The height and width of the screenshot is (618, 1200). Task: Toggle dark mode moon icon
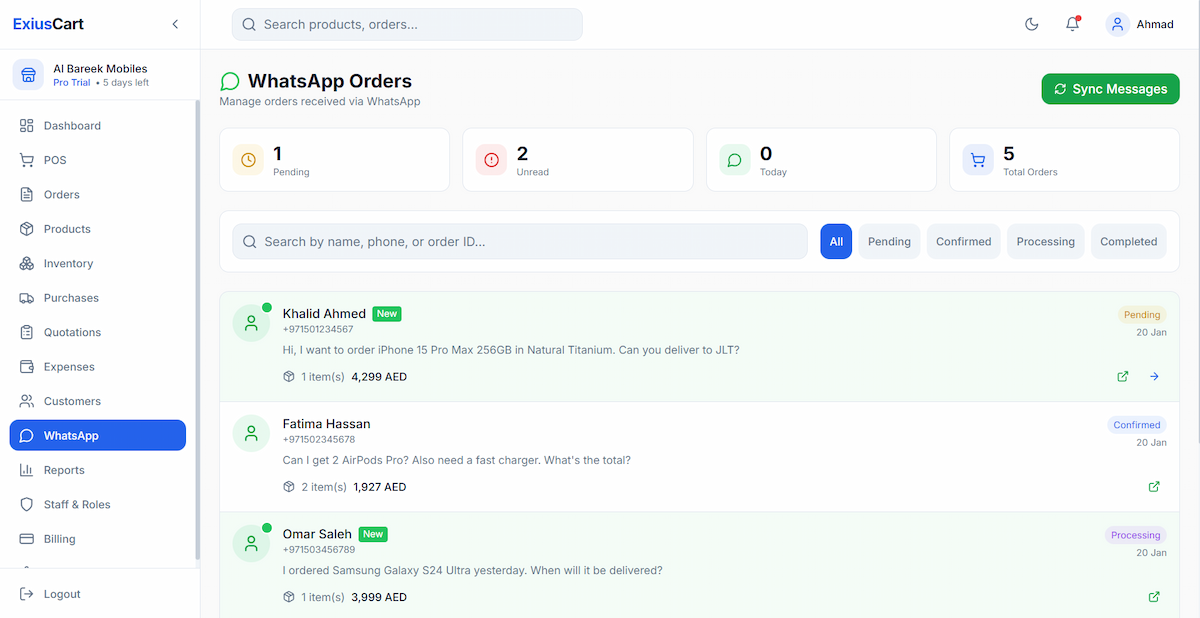coord(1032,24)
